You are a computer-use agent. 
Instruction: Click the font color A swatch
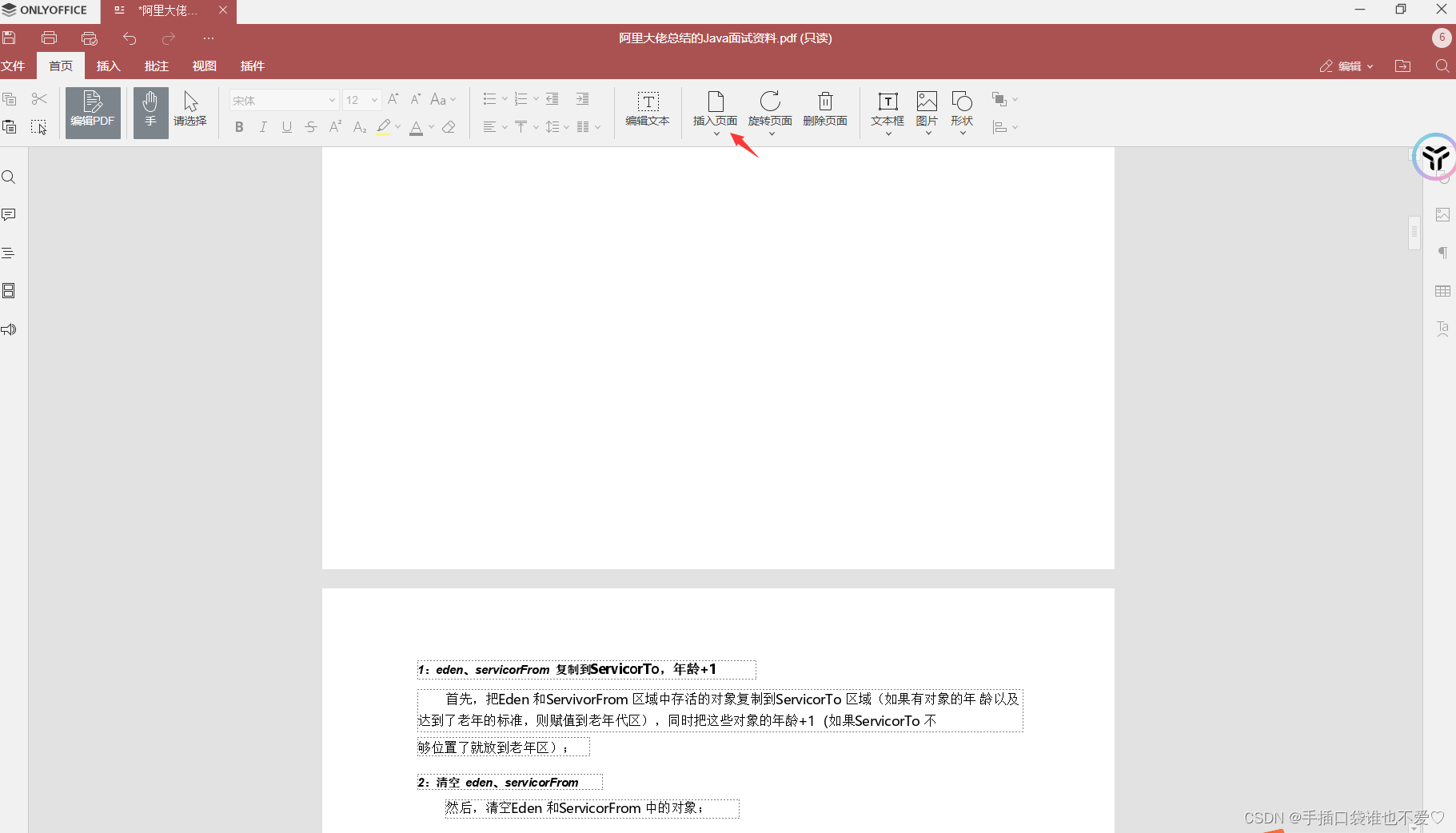(x=417, y=126)
